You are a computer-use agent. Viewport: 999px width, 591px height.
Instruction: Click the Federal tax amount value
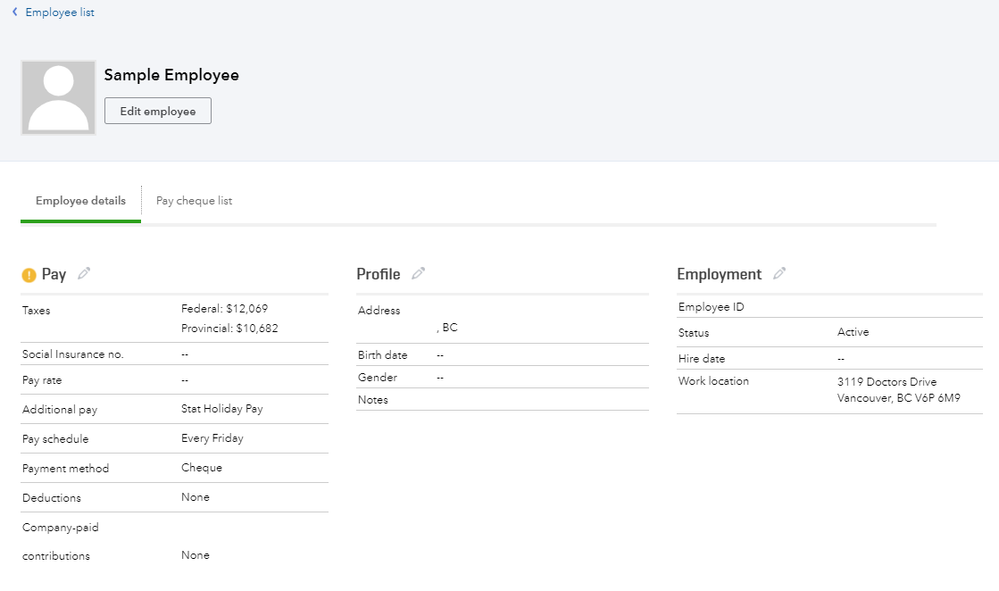coord(224,309)
